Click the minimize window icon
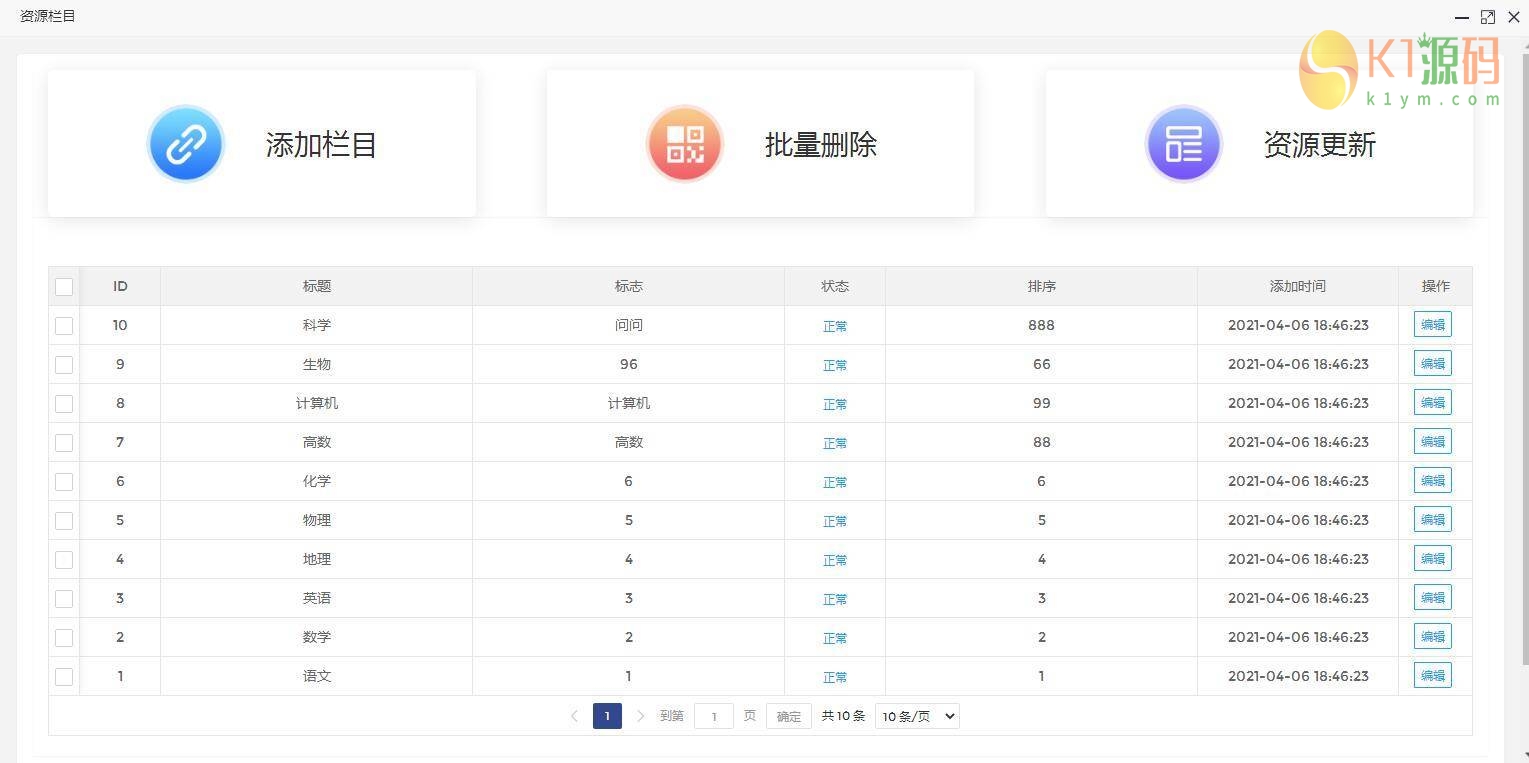The height and width of the screenshot is (763, 1529). click(1461, 16)
